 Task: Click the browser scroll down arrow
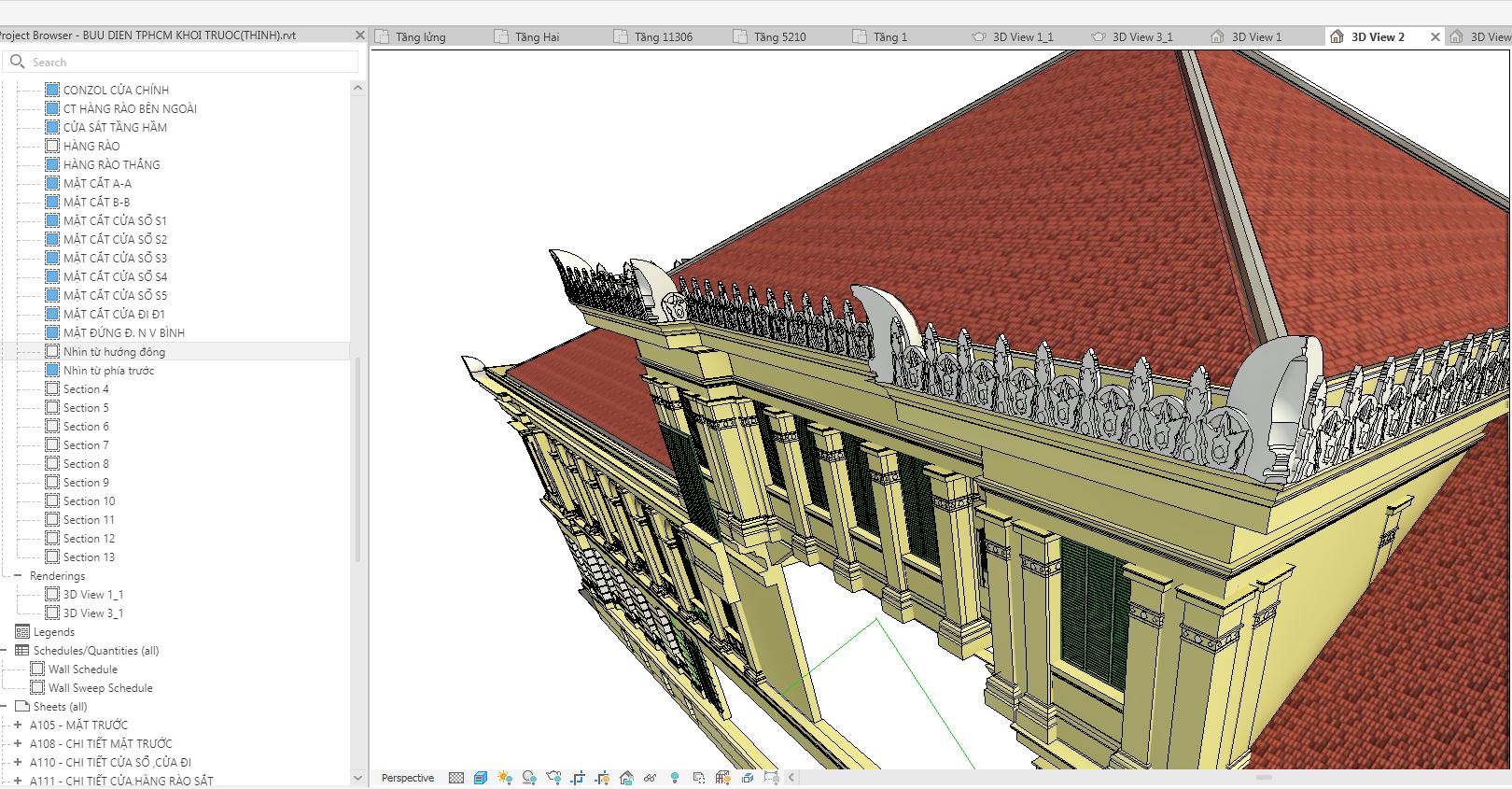coord(358,777)
